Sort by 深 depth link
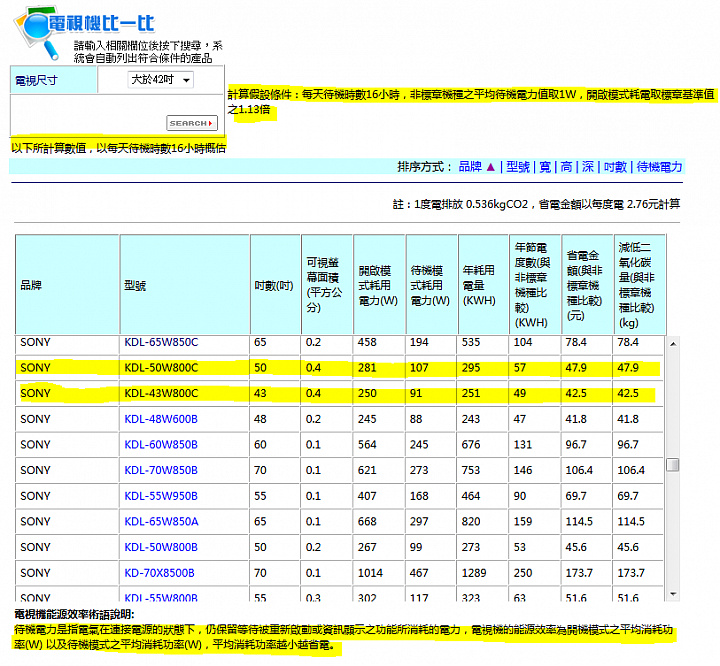This screenshot has width=720, height=666. (x=588, y=166)
